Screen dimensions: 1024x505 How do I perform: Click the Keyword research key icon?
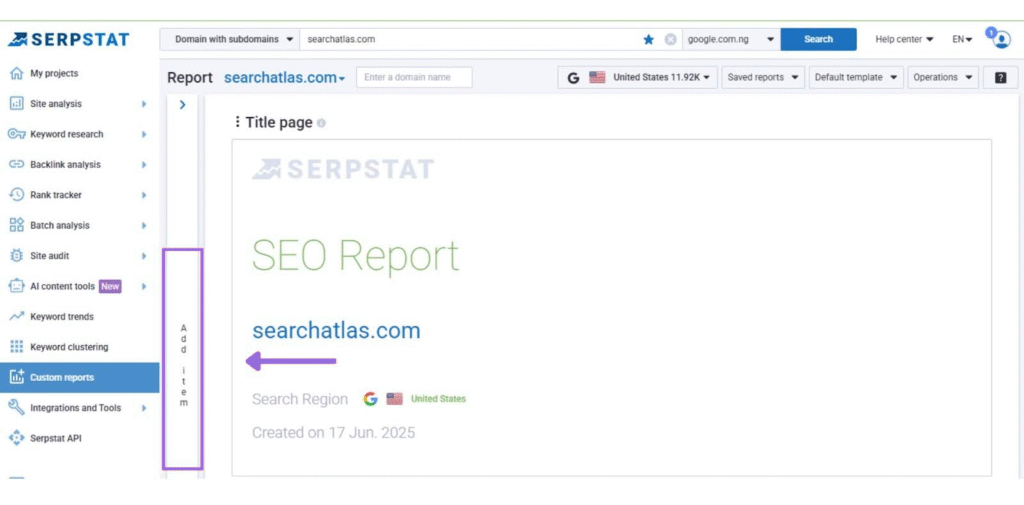[x=16, y=135]
